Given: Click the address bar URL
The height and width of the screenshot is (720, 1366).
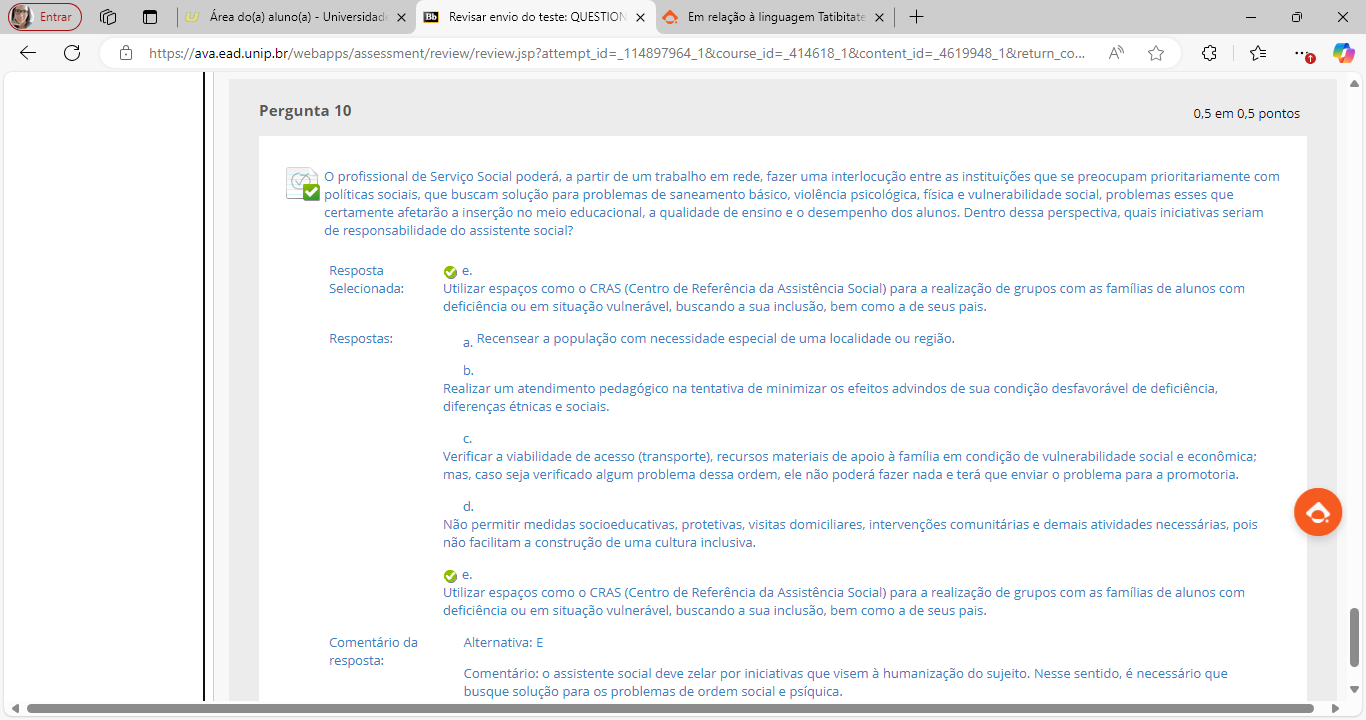Looking at the screenshot, I should tap(617, 54).
